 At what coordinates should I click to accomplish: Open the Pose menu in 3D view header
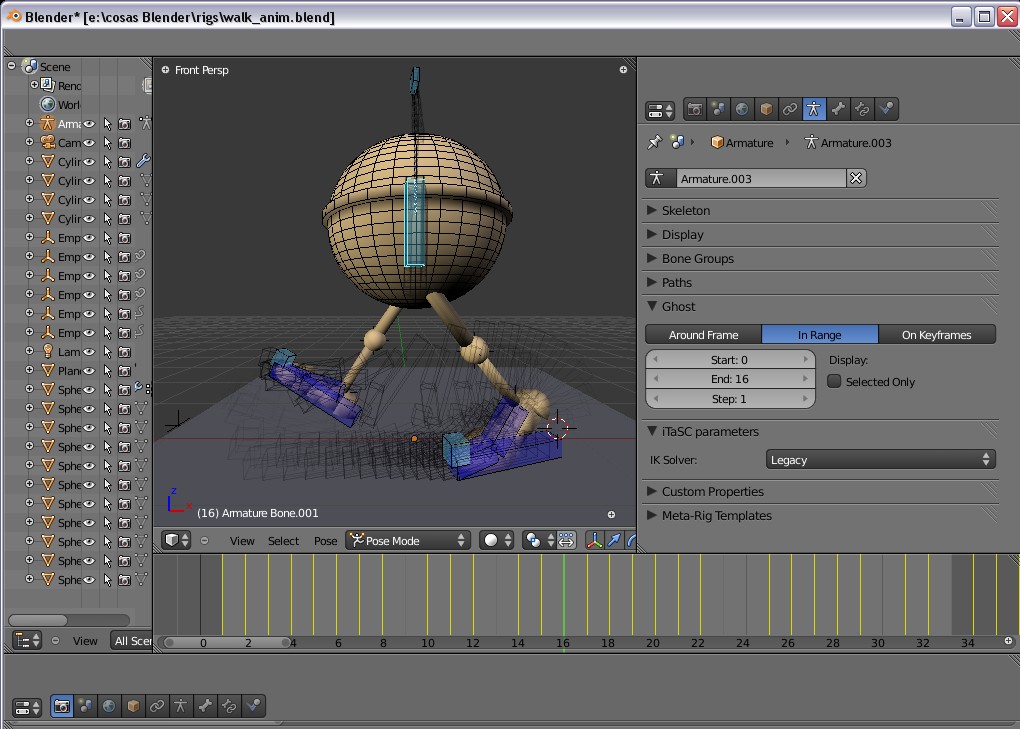(326, 541)
